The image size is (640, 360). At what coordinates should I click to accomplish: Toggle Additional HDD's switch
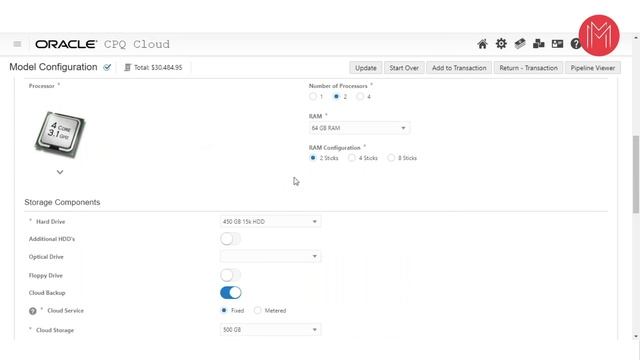click(231, 239)
